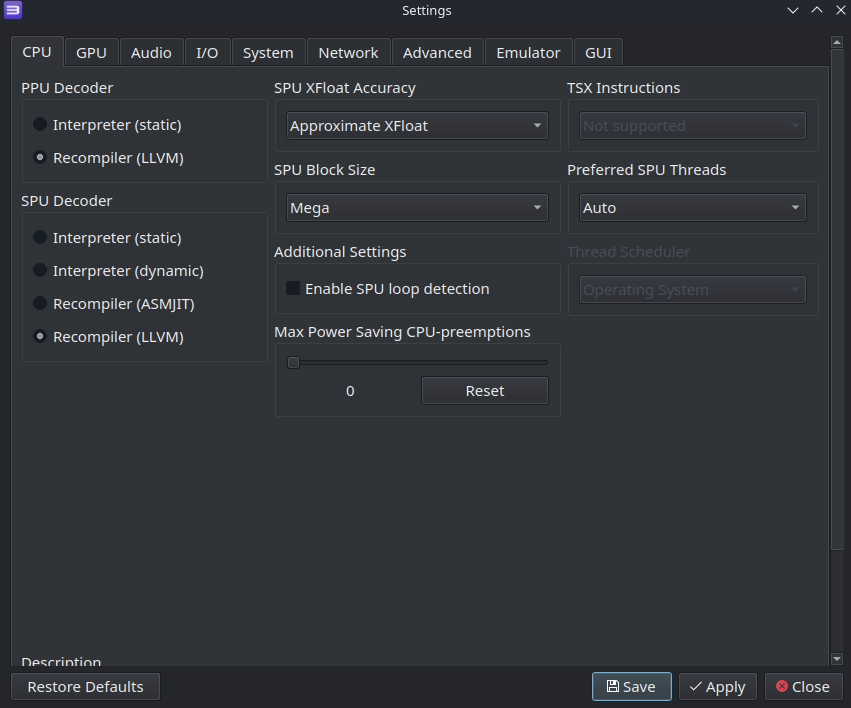Viewport: 851px width, 708px height.
Task: Open the GUI tab
Action: click(x=598, y=53)
